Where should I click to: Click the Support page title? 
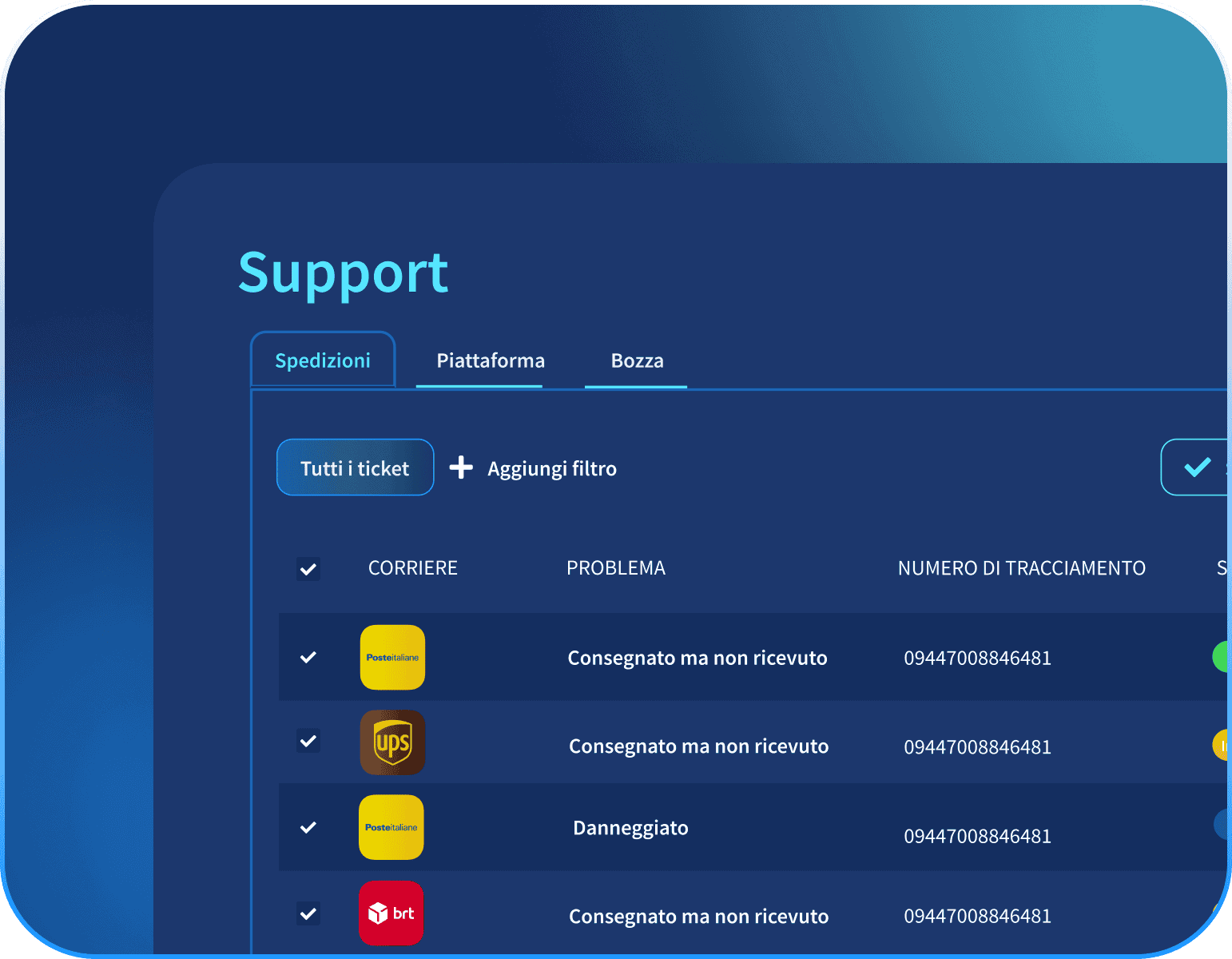point(344,273)
